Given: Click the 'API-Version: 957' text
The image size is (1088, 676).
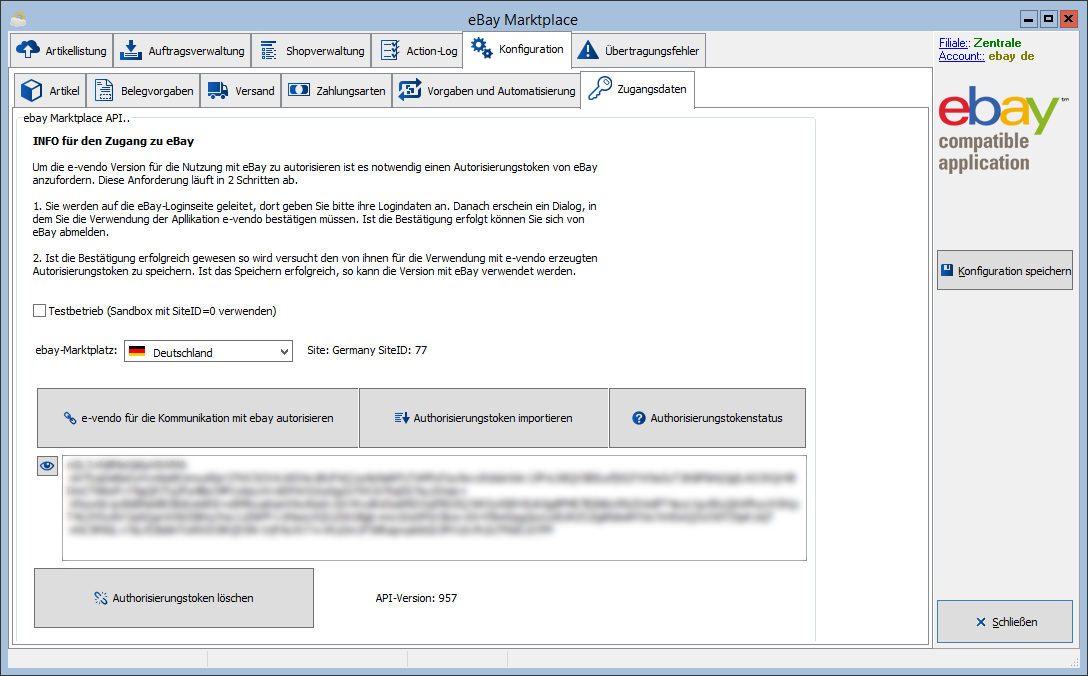Looking at the screenshot, I should point(416,598).
